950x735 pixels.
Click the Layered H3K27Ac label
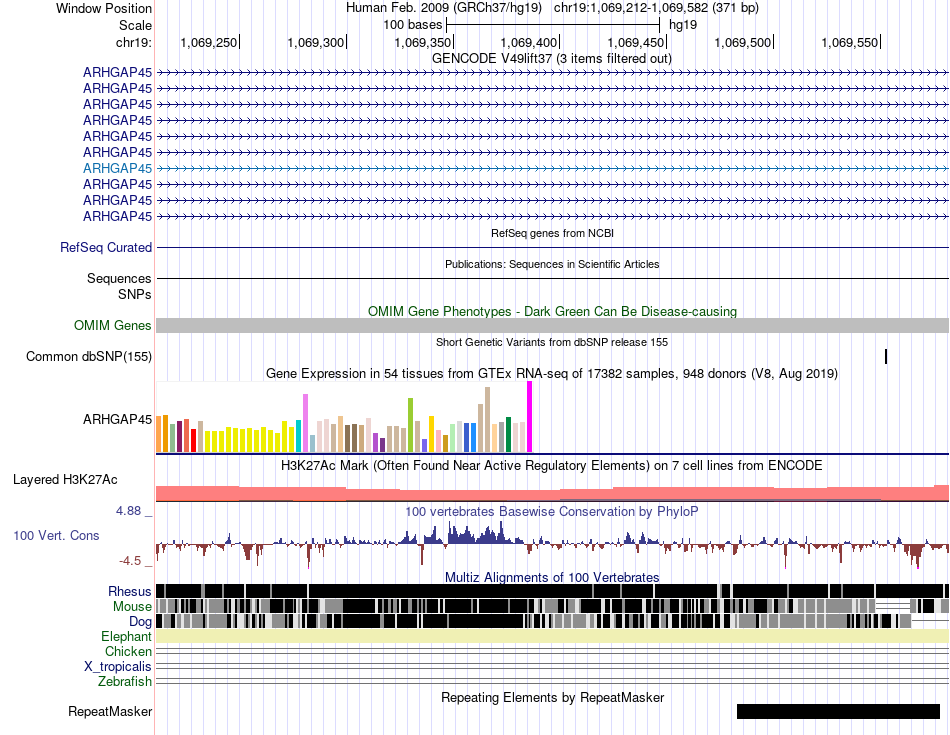point(65,479)
